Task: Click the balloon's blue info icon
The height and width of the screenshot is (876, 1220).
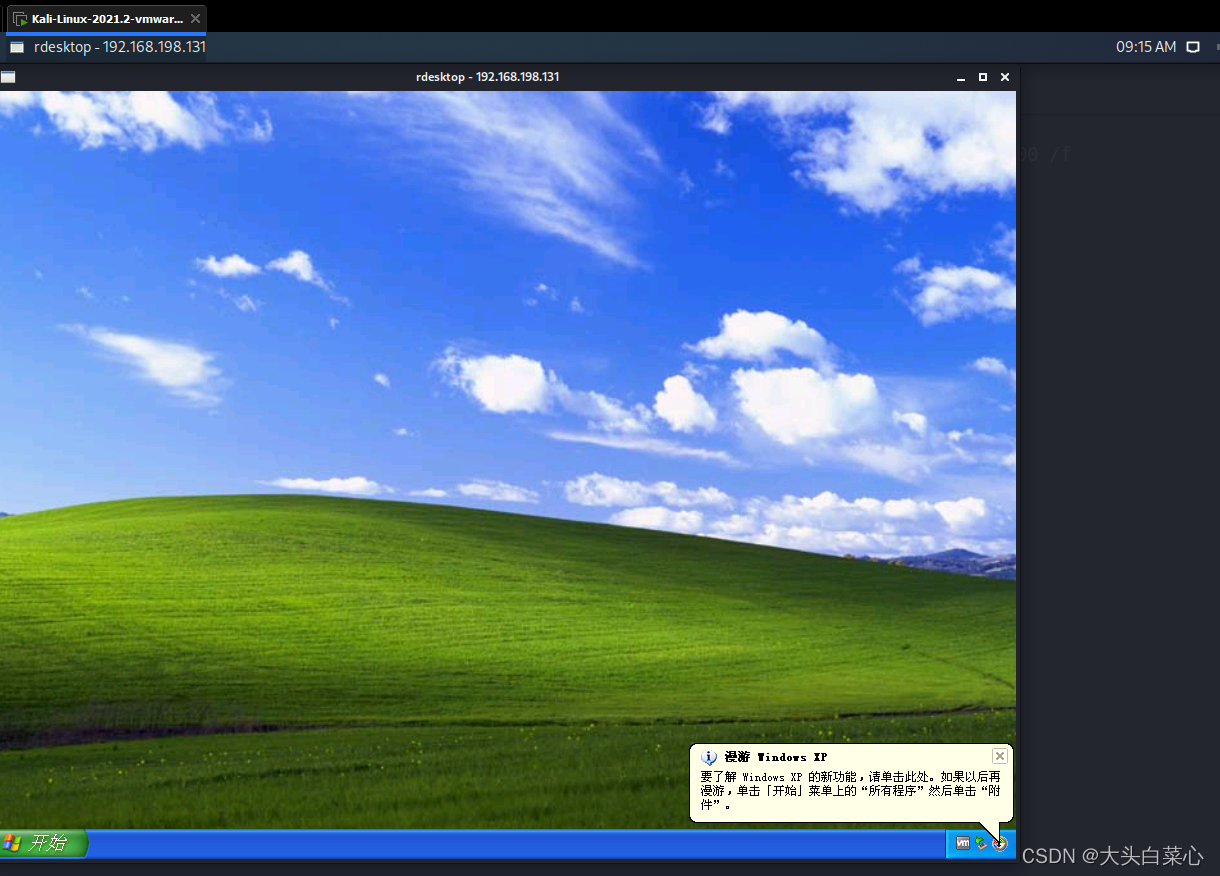Action: [709, 758]
